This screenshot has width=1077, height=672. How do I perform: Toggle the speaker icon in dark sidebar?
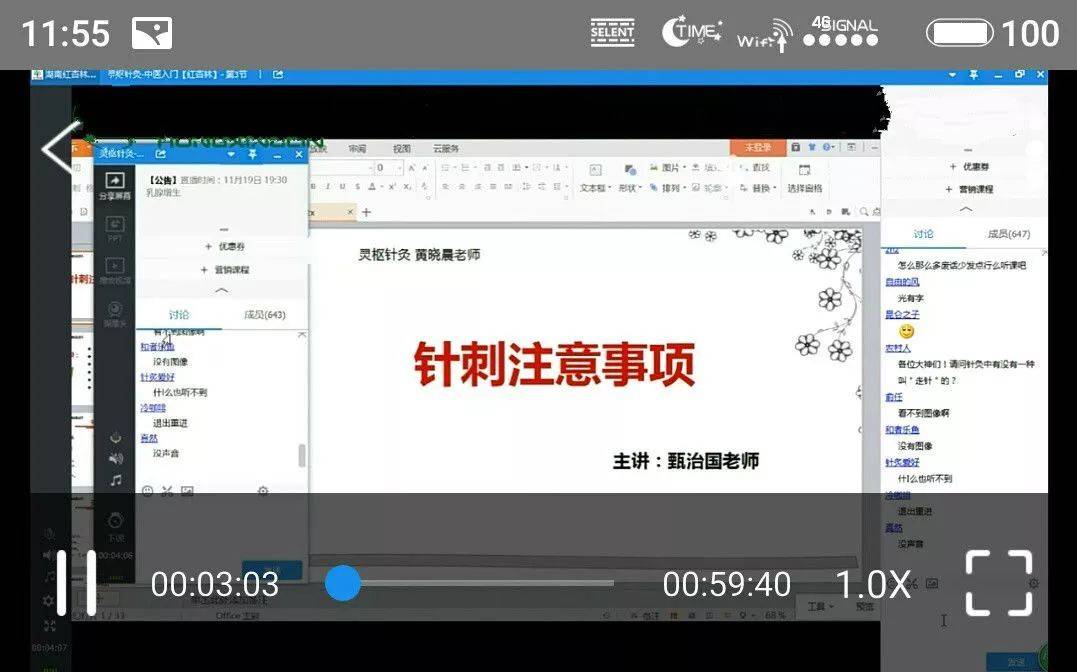coord(116,458)
